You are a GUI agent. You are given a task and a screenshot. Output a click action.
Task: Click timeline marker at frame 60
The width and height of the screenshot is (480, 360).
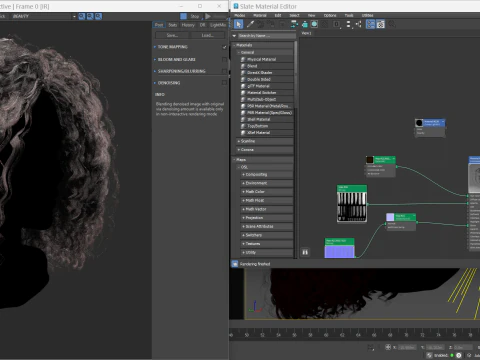(x=326, y=334)
